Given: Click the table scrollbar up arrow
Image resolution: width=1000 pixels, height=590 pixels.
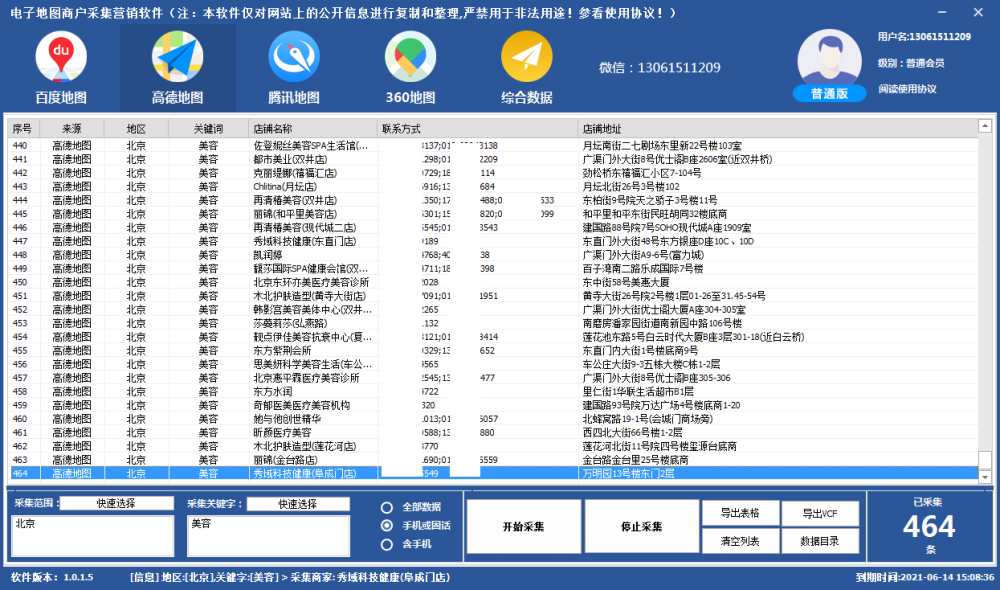Looking at the screenshot, I should click(985, 126).
